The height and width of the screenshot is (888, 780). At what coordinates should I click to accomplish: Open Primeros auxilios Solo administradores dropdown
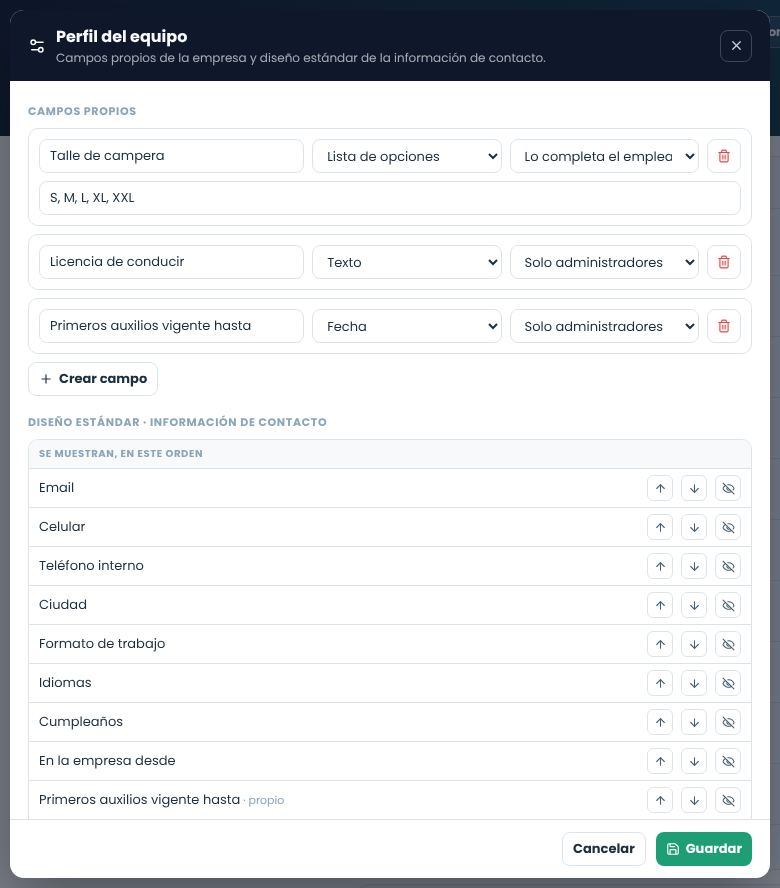coord(604,326)
